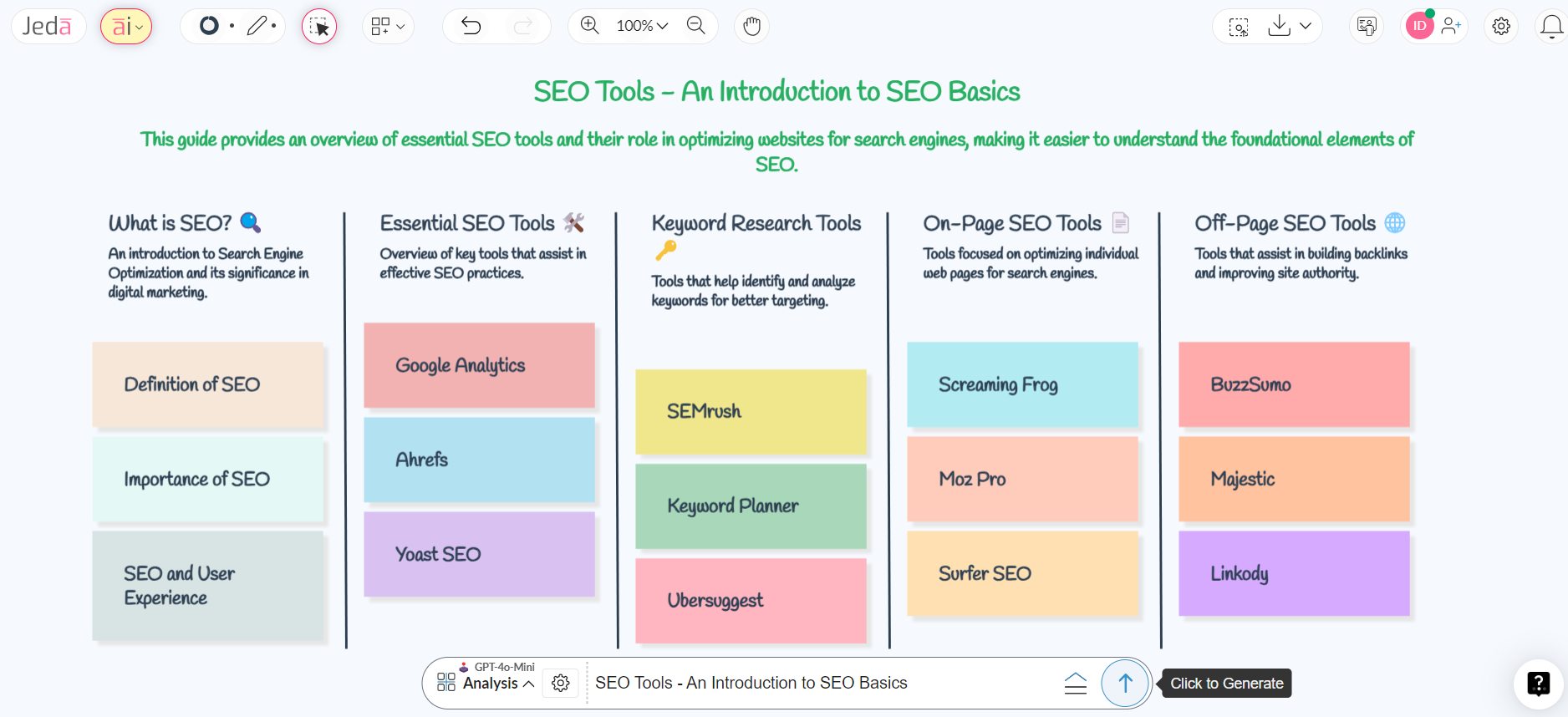
Task: Click the globe emoji beside Off-Page heading
Action: tap(1395, 223)
